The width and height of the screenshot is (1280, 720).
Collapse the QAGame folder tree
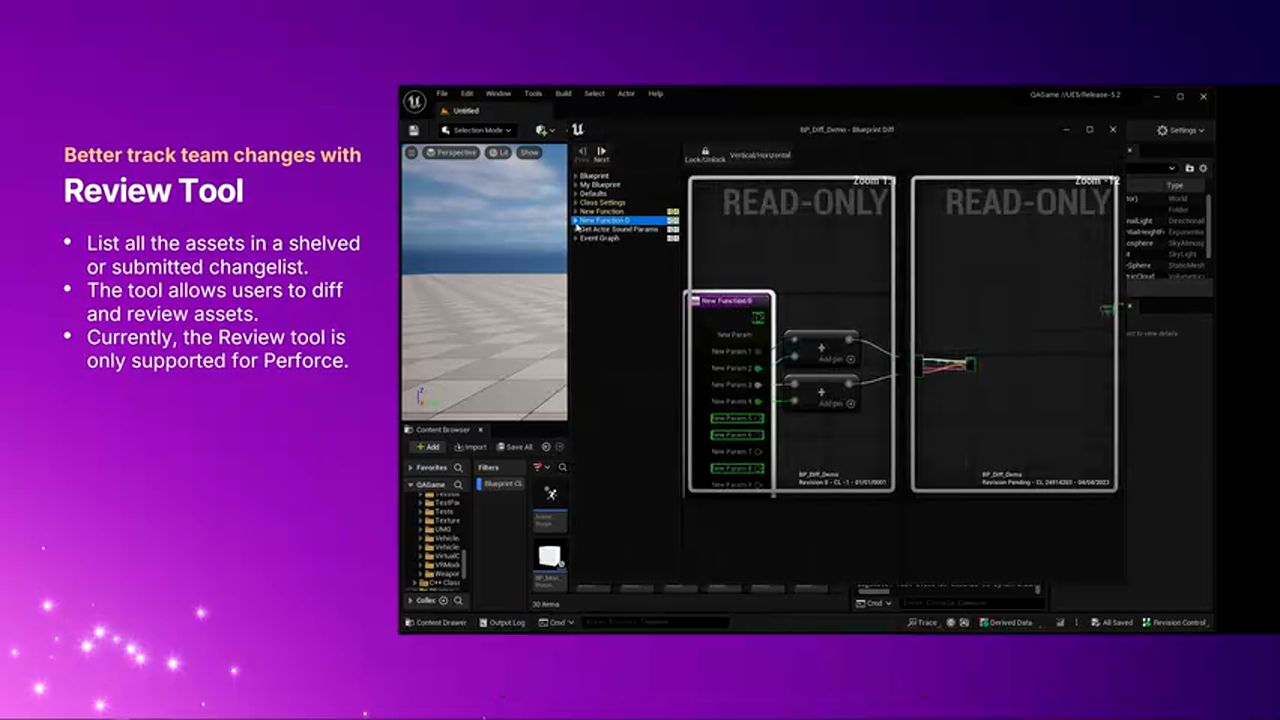tap(410, 485)
